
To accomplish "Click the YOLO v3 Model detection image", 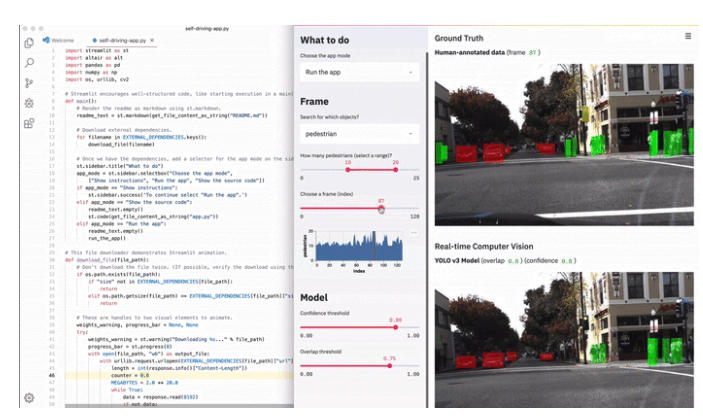I will click(564, 339).
